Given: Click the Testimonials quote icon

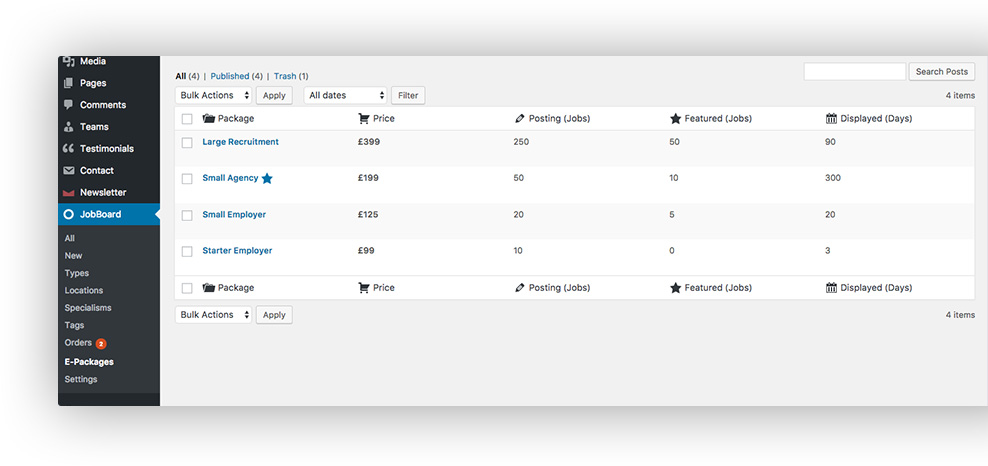Looking at the screenshot, I should pyautogui.click(x=68, y=149).
